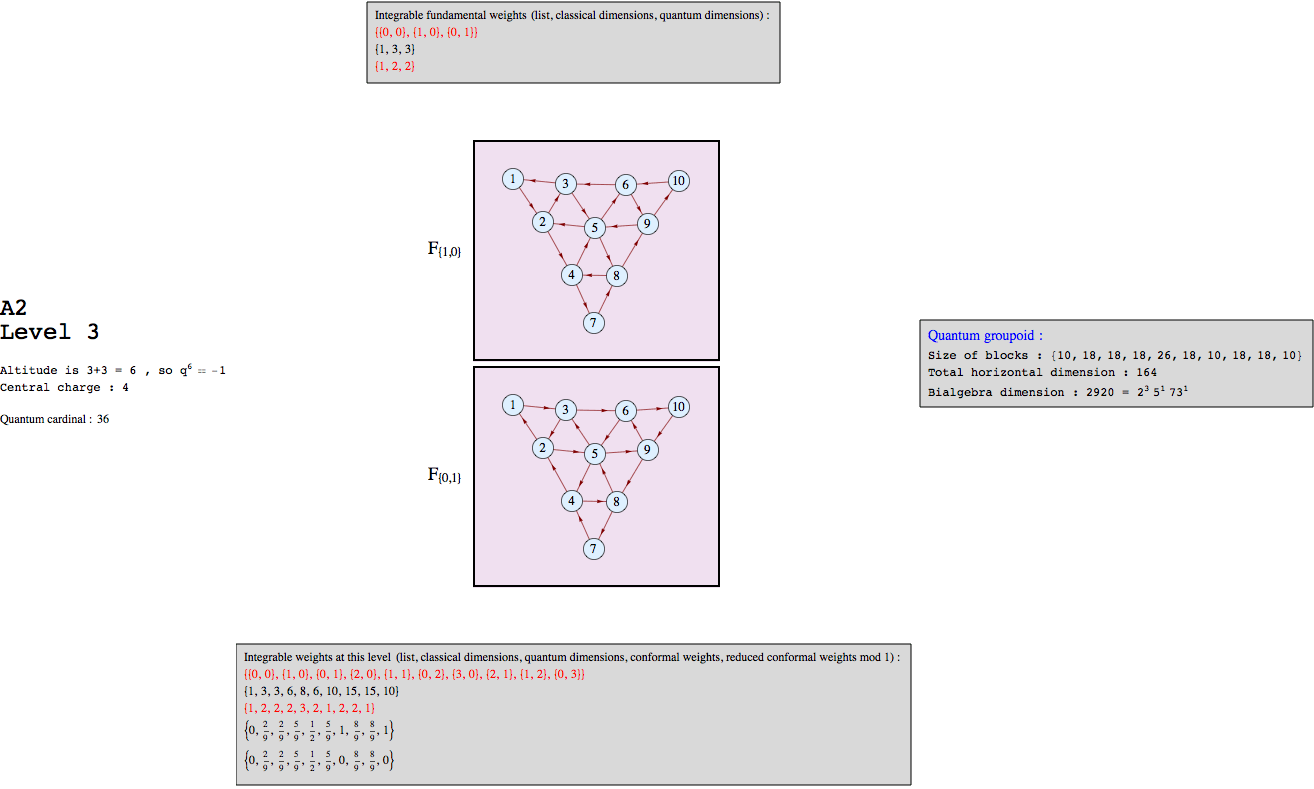Click the quantum dimensions {1, 2, 2}
The image size is (1314, 789).
395,66
